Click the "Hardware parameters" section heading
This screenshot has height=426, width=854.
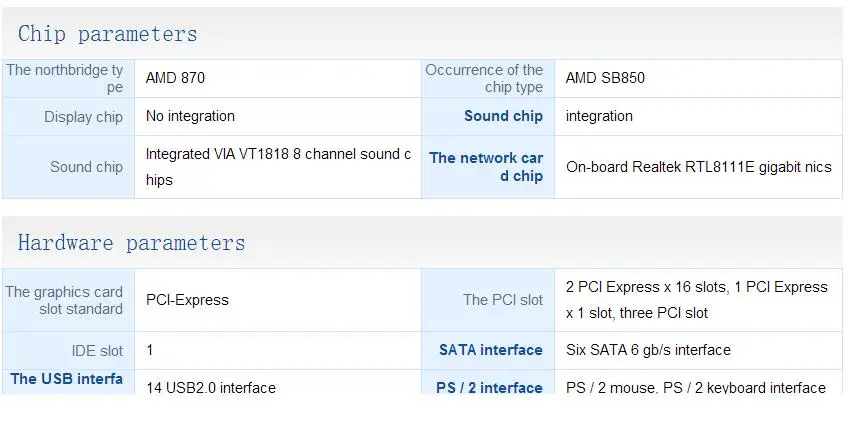[x=131, y=243]
